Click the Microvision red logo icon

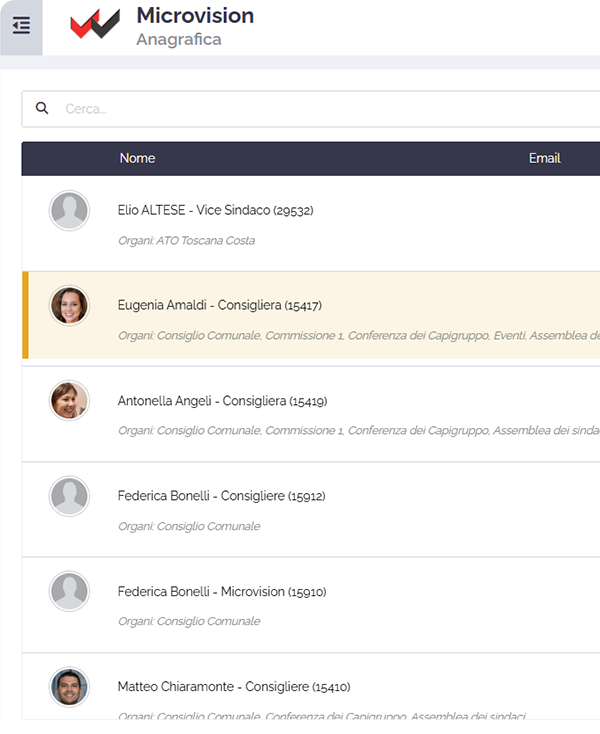coord(95,25)
